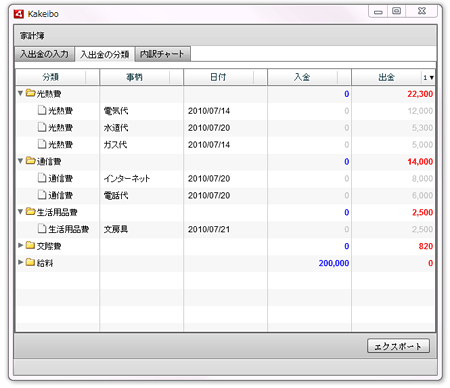450x388 pixels.
Task: Open the 内訳チャート tab
Action: coord(162,54)
